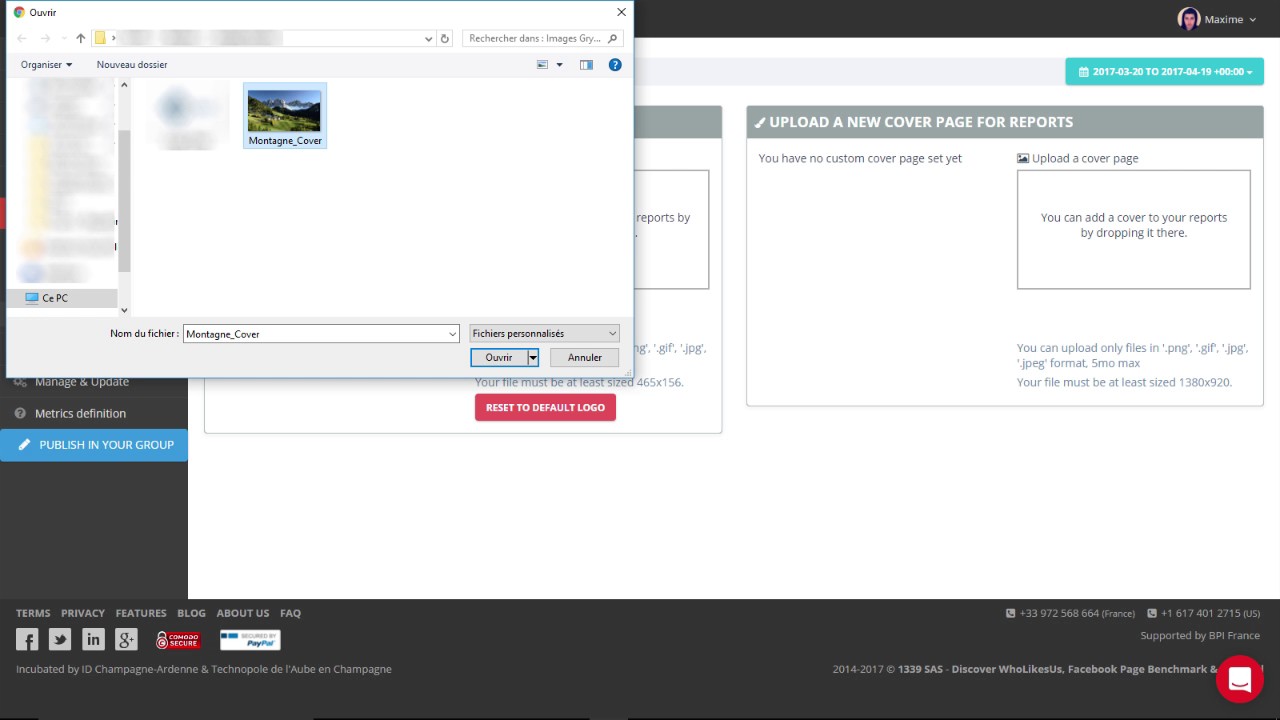Open the Blog footer link
Screen dimensions: 1280x720
191,613
